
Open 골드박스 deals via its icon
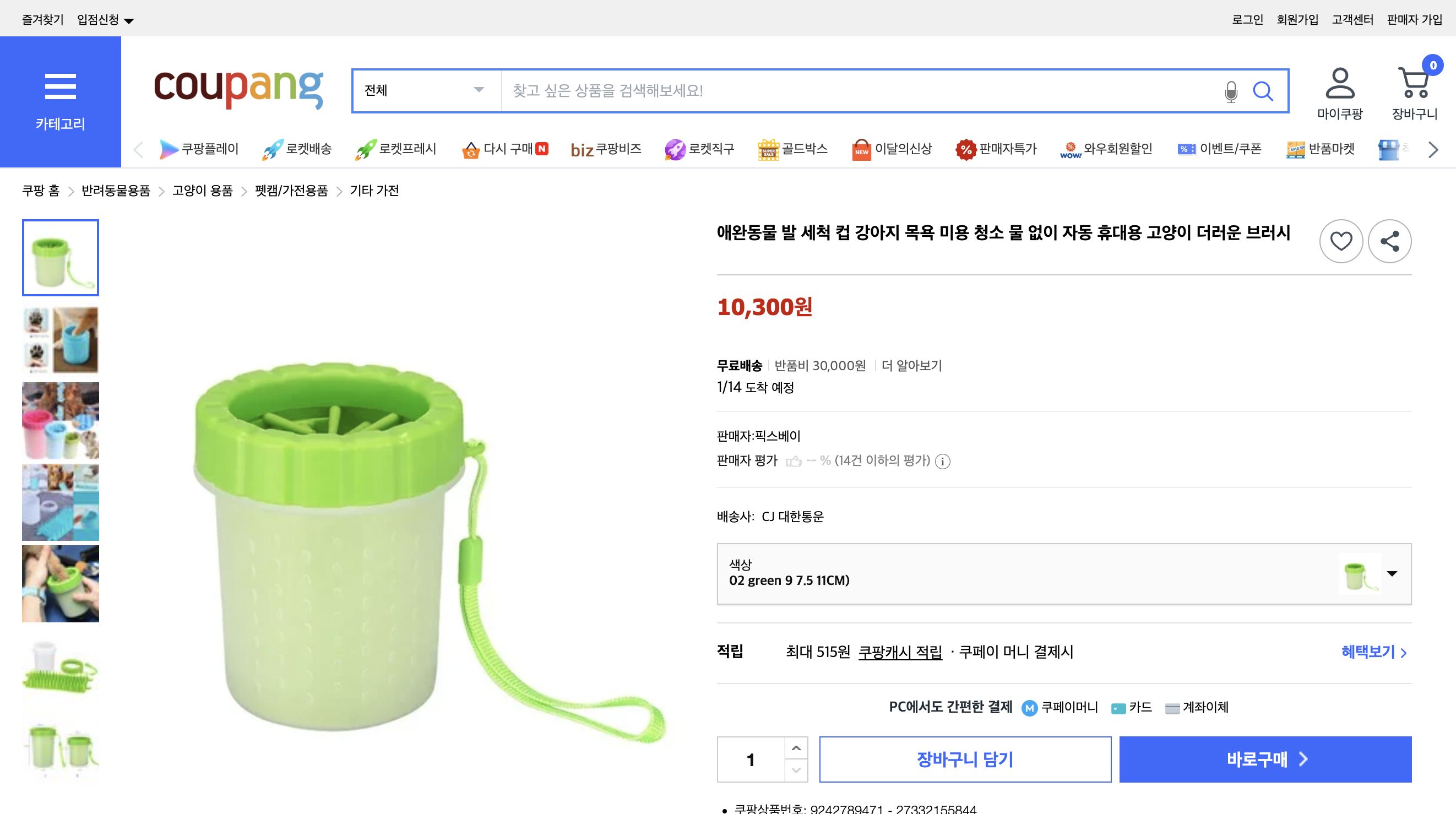pos(769,148)
